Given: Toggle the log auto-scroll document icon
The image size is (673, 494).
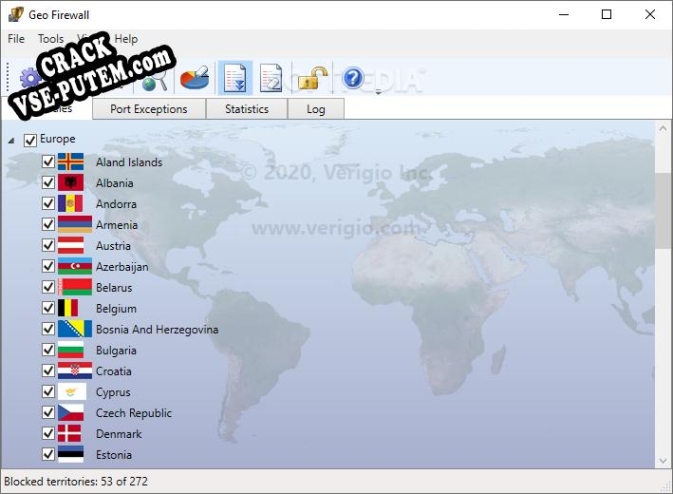Looking at the screenshot, I should pyautogui.click(x=235, y=78).
